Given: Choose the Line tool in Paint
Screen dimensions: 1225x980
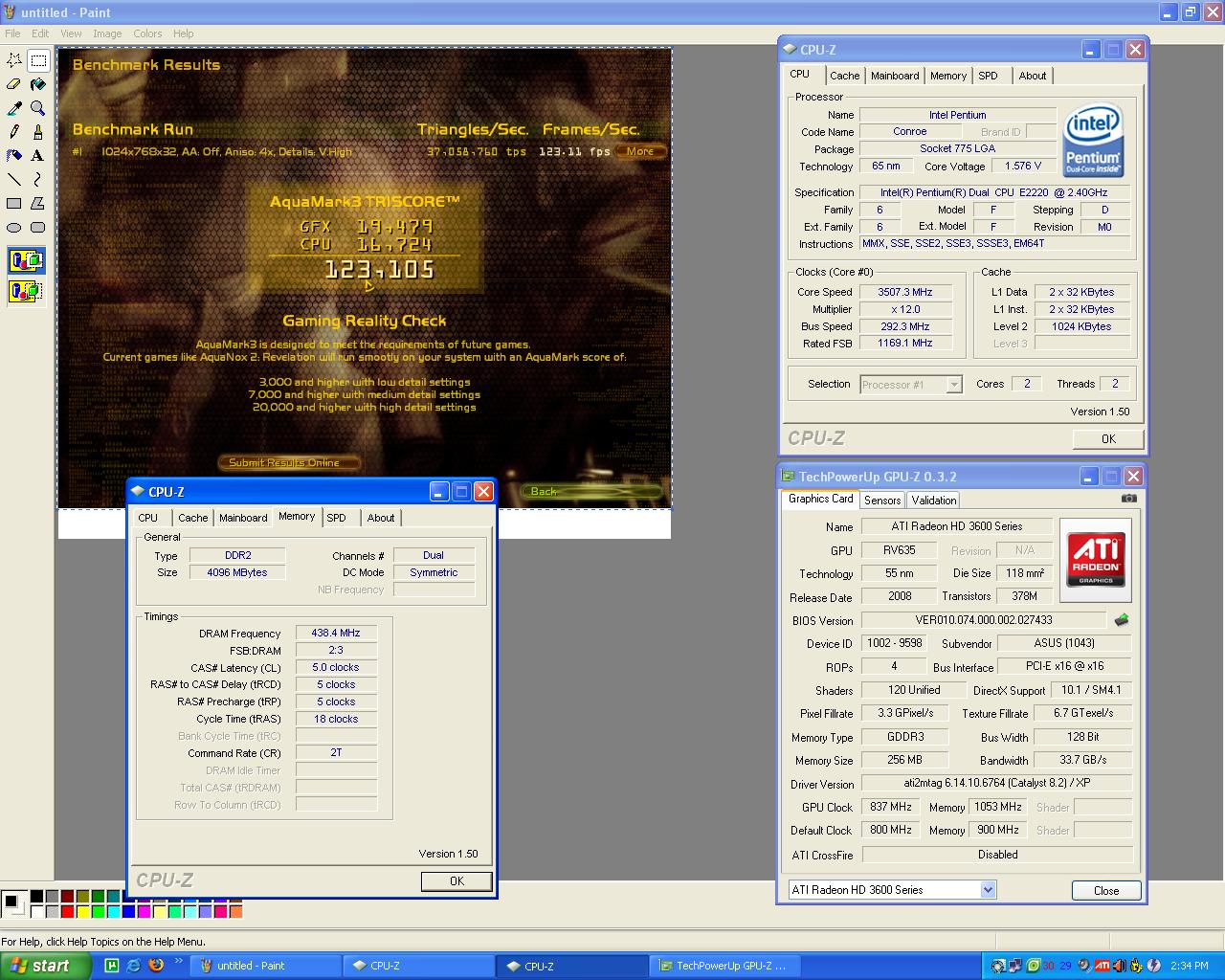Looking at the screenshot, I should click(14, 179).
